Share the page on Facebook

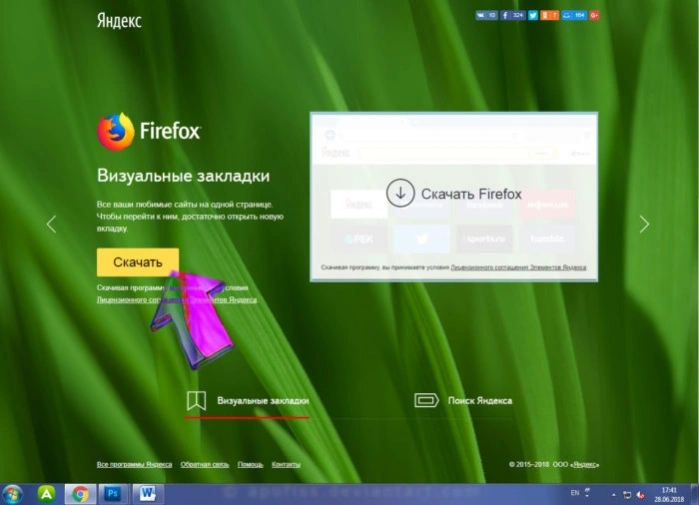click(x=512, y=15)
